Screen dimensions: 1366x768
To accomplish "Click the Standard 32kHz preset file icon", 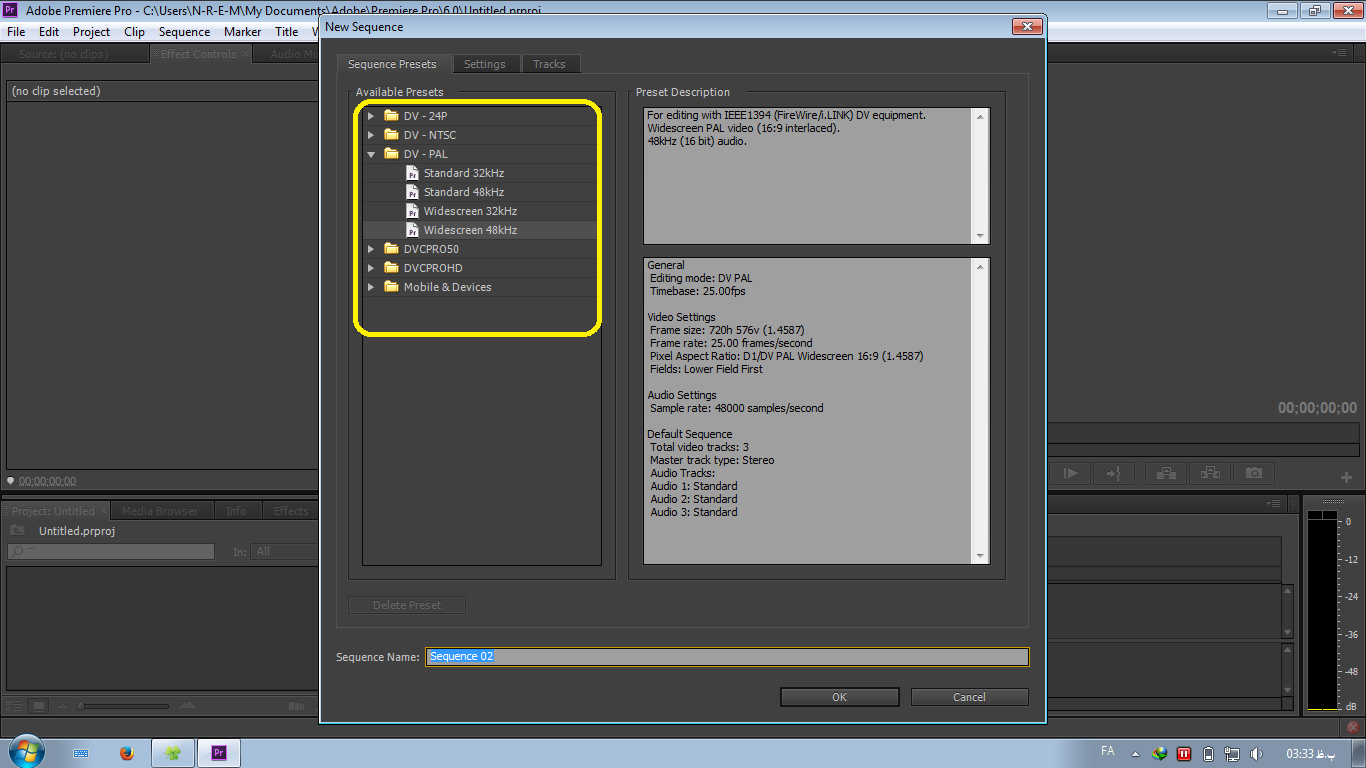I will coord(413,173).
